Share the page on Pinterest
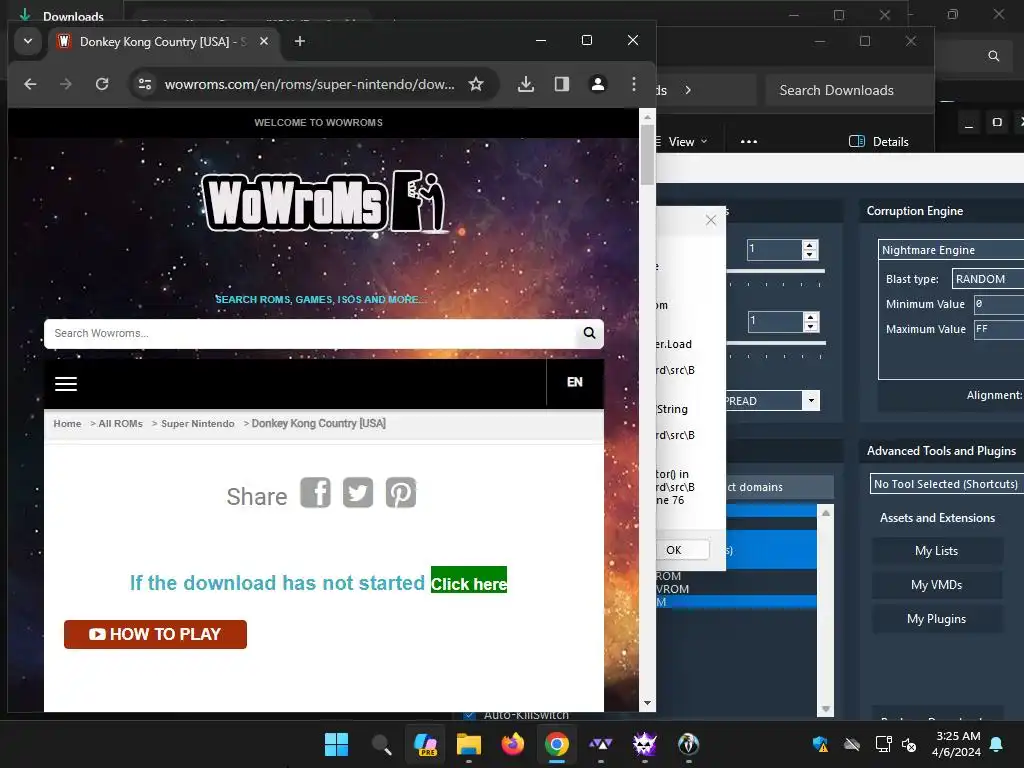The height and width of the screenshot is (768, 1024). (400, 492)
